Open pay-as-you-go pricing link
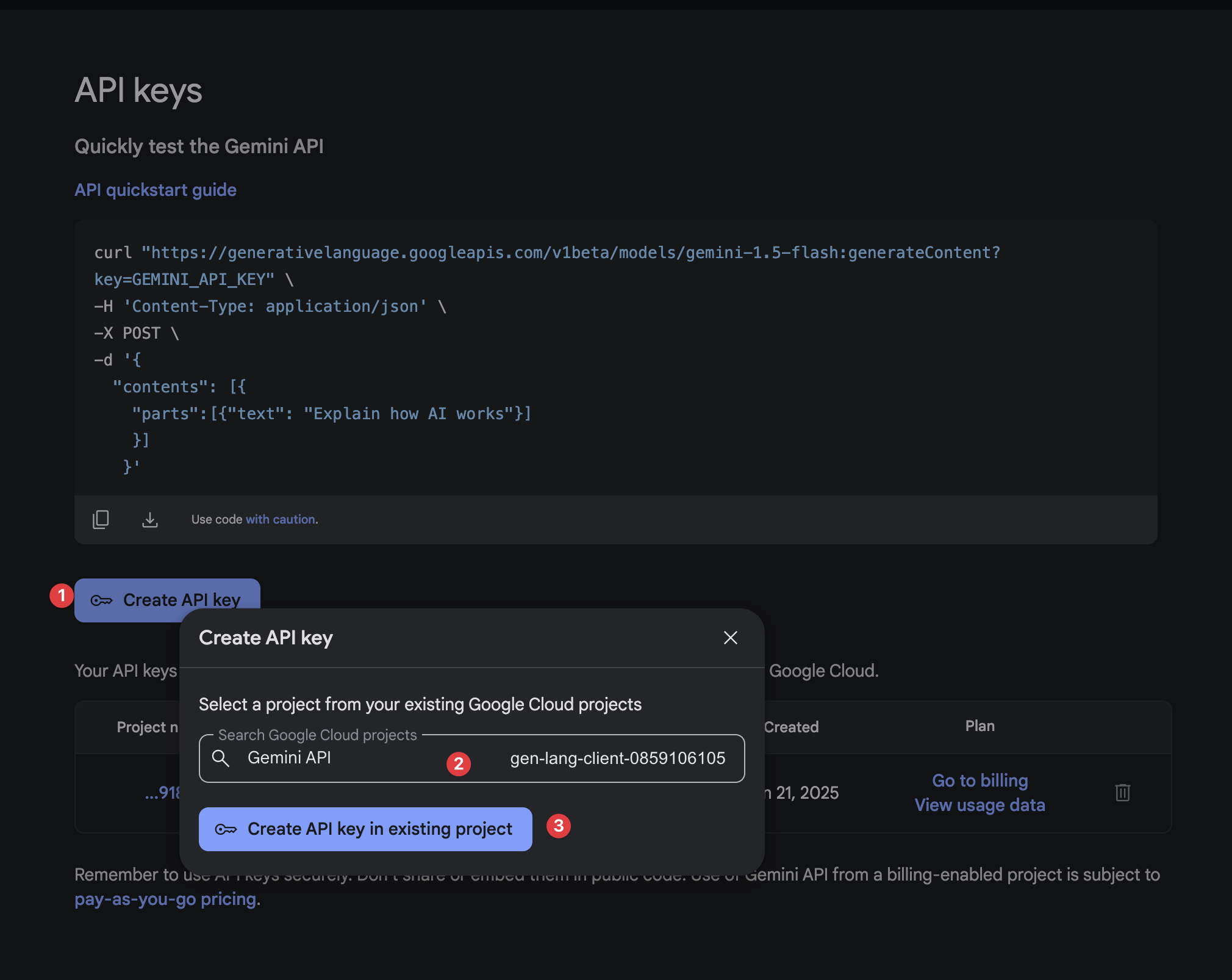Viewport: 1232px width, 980px height. tap(165, 899)
